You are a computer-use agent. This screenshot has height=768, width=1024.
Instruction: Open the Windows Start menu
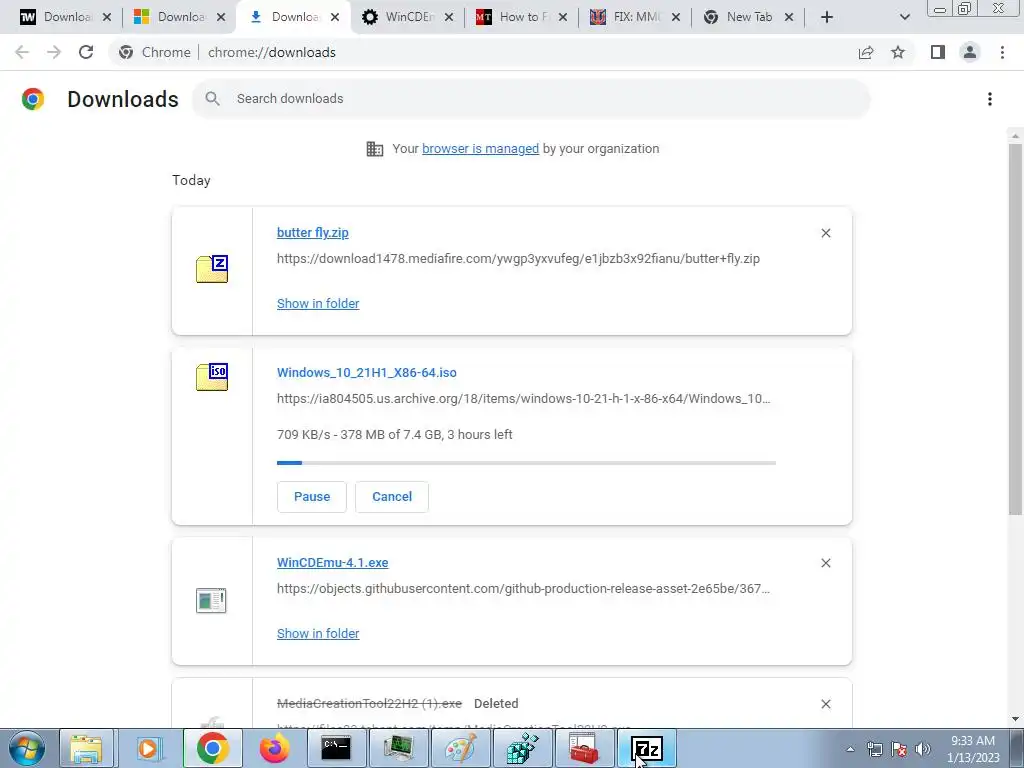point(25,748)
